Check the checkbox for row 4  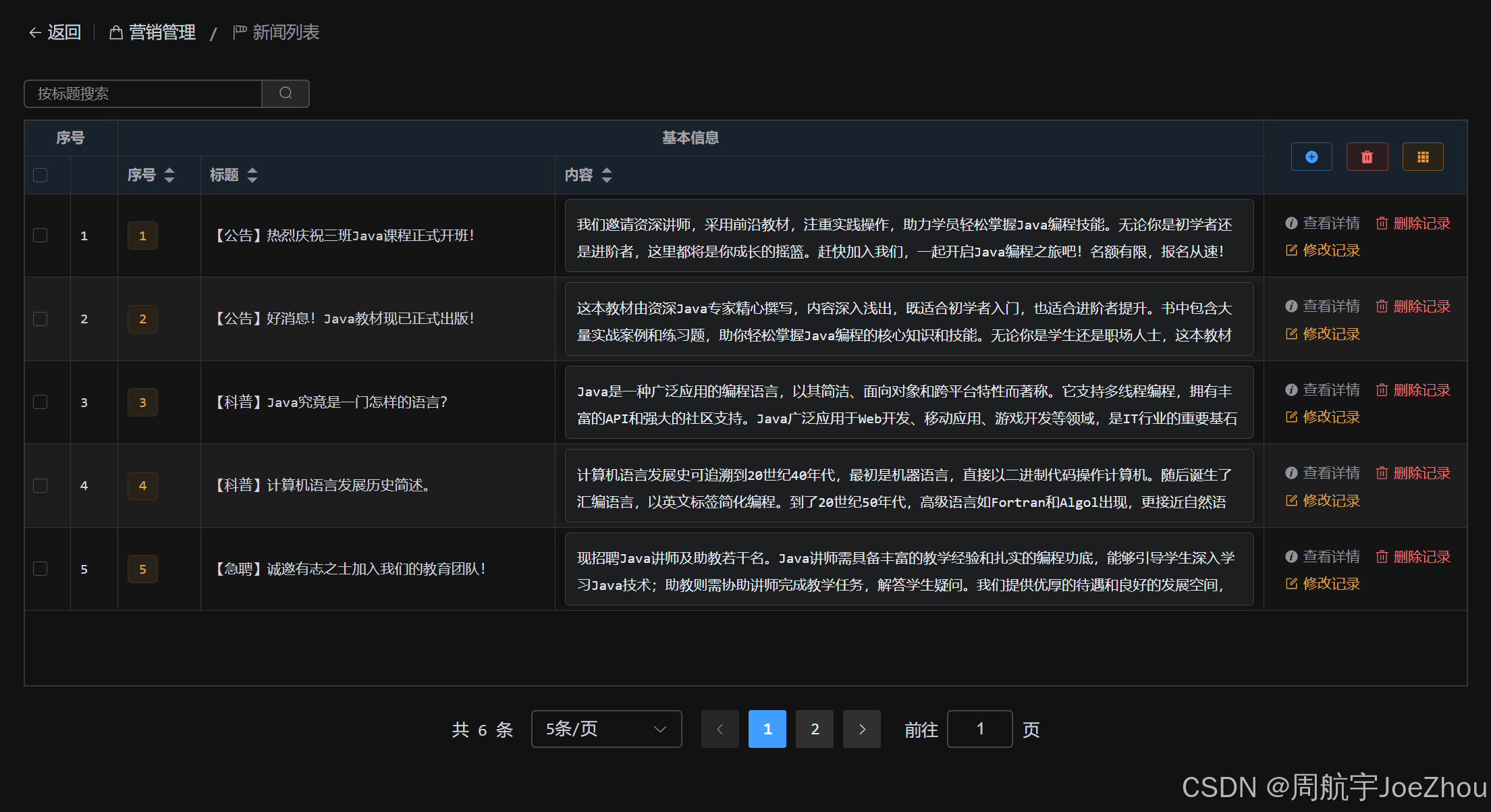click(x=40, y=485)
